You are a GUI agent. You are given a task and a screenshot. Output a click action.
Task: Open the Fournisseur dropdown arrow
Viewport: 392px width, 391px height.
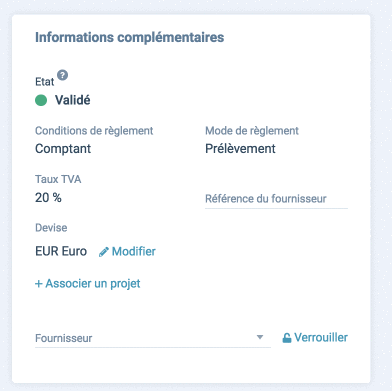[x=260, y=337]
